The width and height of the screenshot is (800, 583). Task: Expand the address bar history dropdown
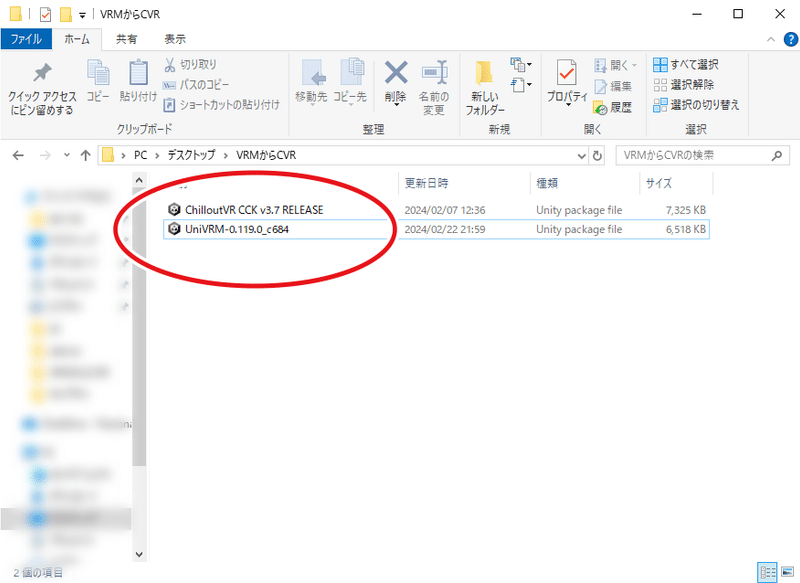point(581,156)
